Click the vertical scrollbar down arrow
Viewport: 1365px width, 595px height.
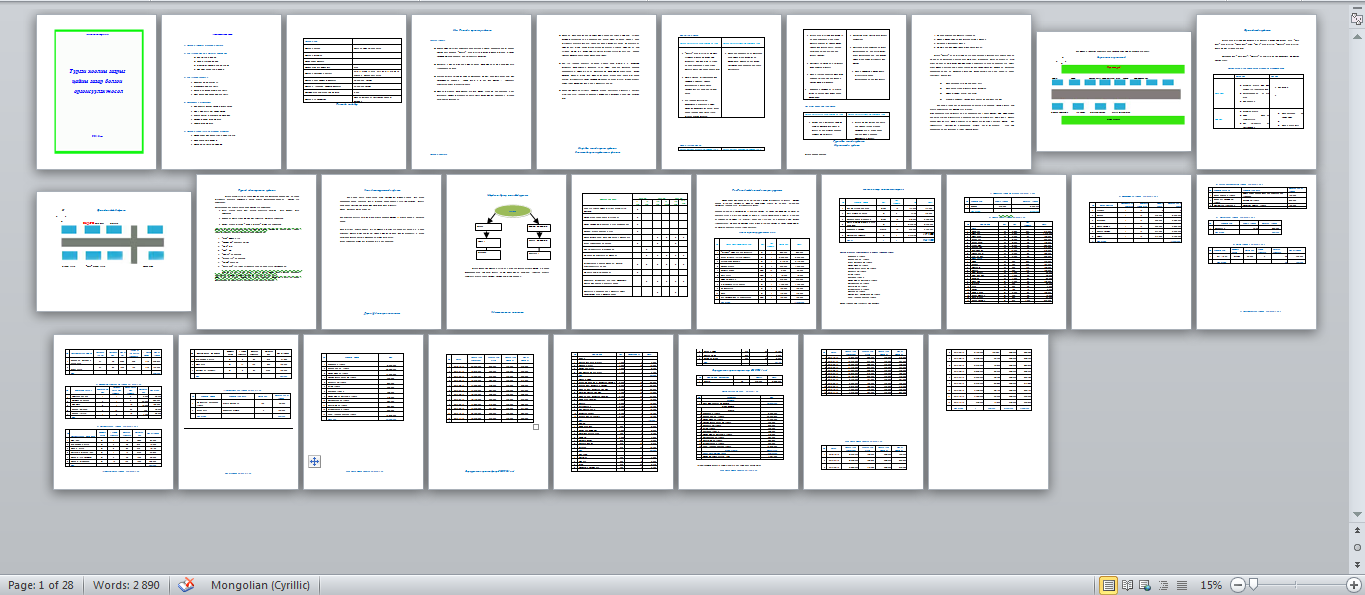(x=1357, y=515)
